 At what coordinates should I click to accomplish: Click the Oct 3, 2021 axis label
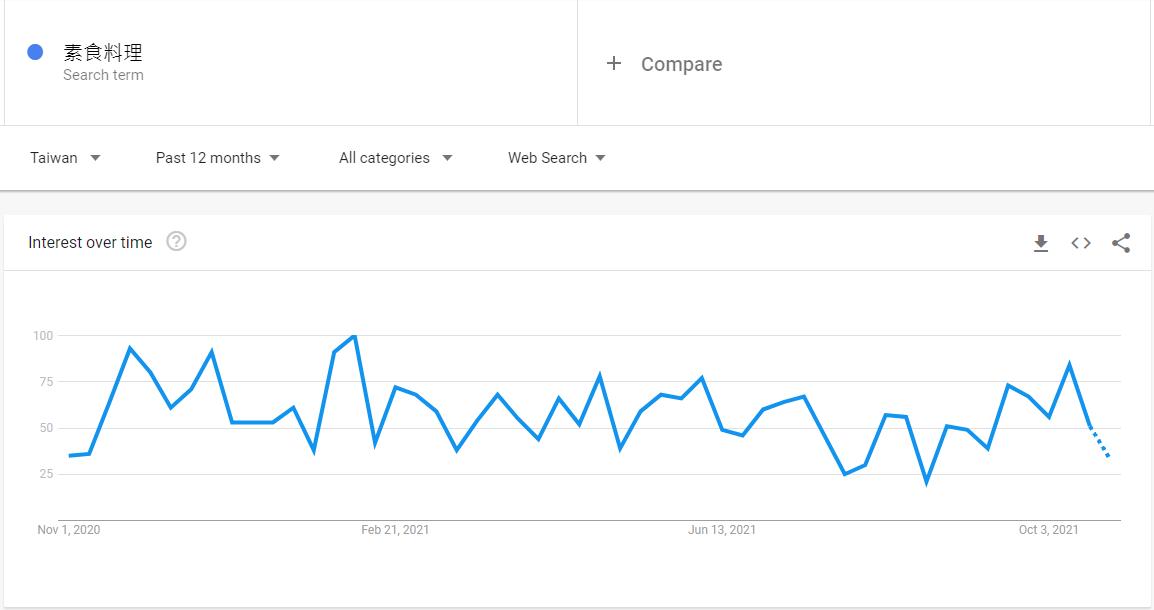click(x=1048, y=530)
